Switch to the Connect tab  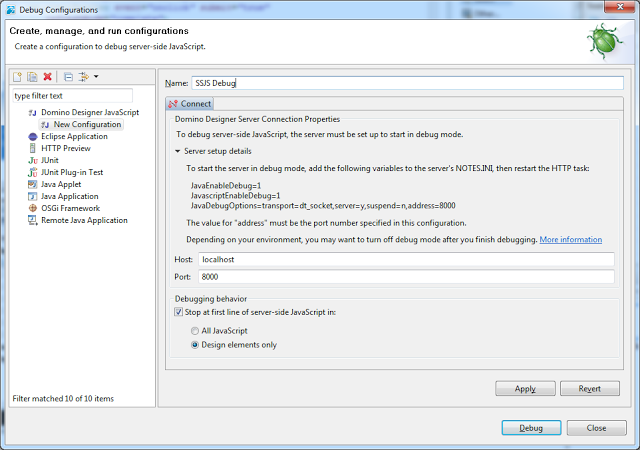[x=189, y=104]
